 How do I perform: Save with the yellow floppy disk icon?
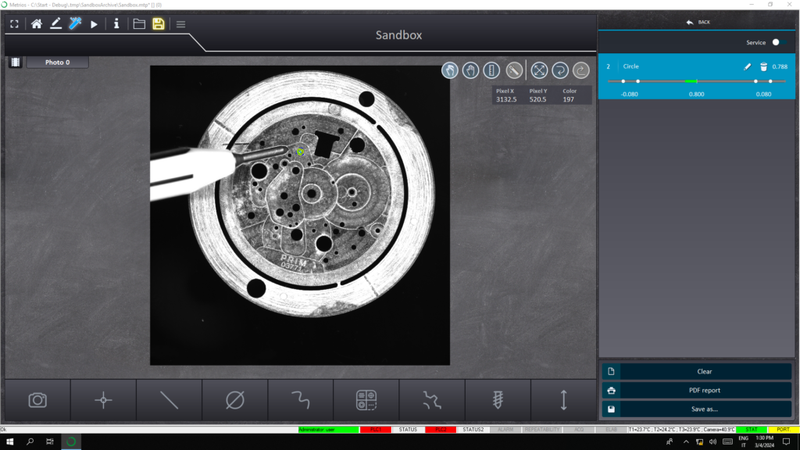click(x=158, y=24)
